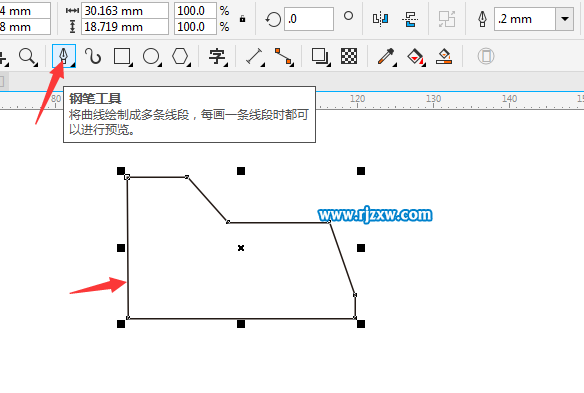Select the Ellipse tool
Viewport: 584px width, 393px height.
point(151,57)
